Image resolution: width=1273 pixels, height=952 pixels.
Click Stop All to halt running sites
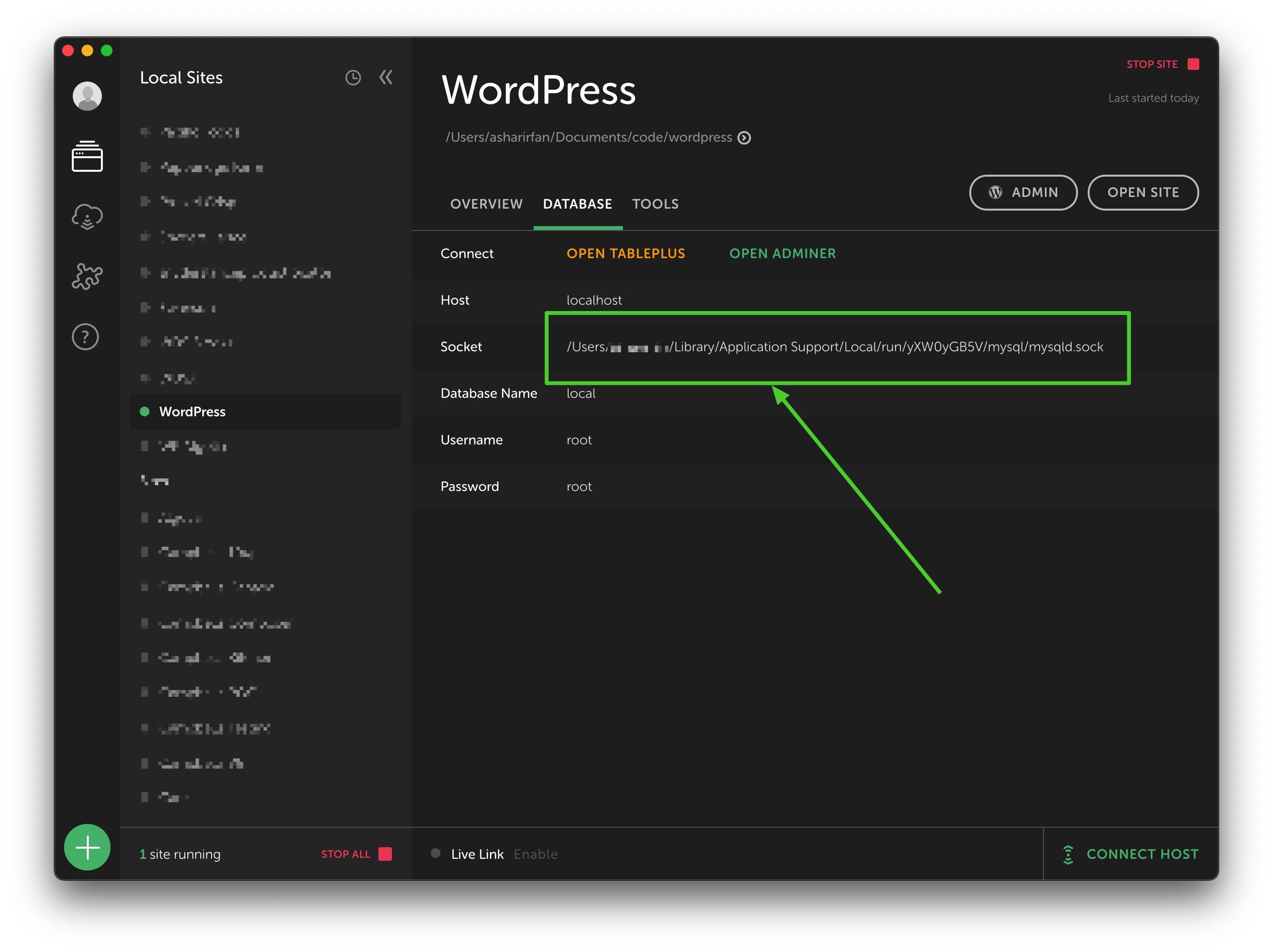[x=356, y=854]
